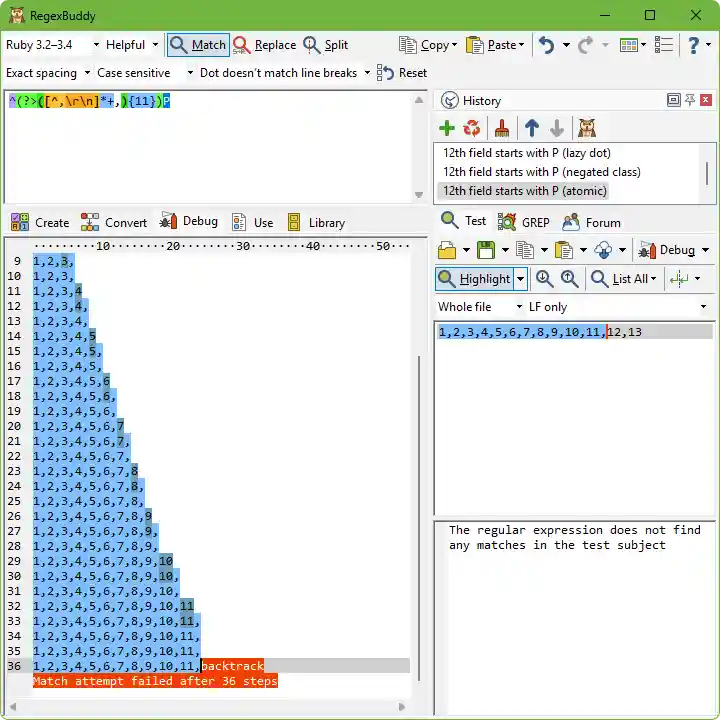Image resolution: width=720 pixels, height=720 pixels.
Task: Click the regex editor scroll down arrow
Action: coord(418,195)
